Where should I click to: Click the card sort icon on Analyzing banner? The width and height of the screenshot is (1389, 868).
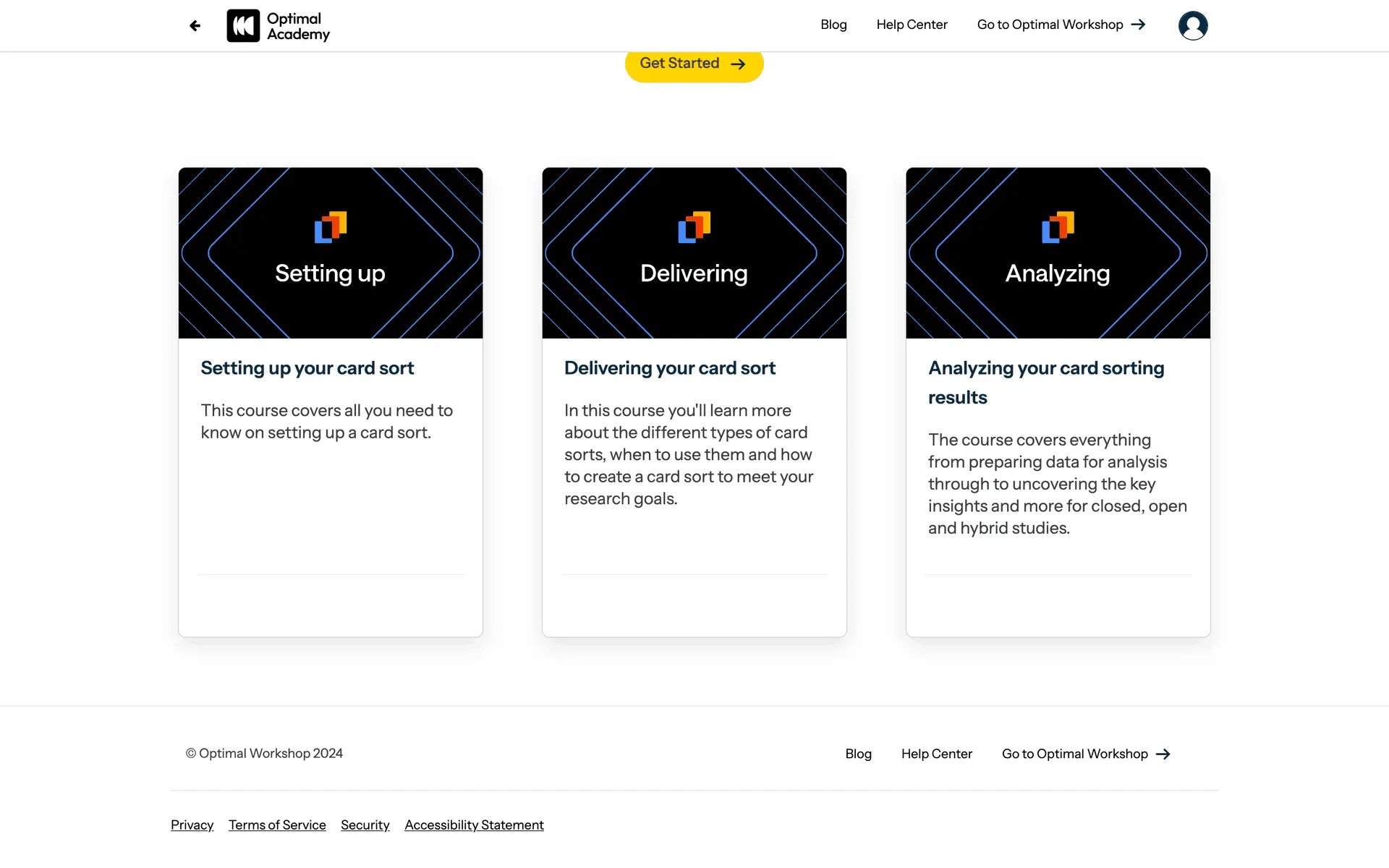1058,227
